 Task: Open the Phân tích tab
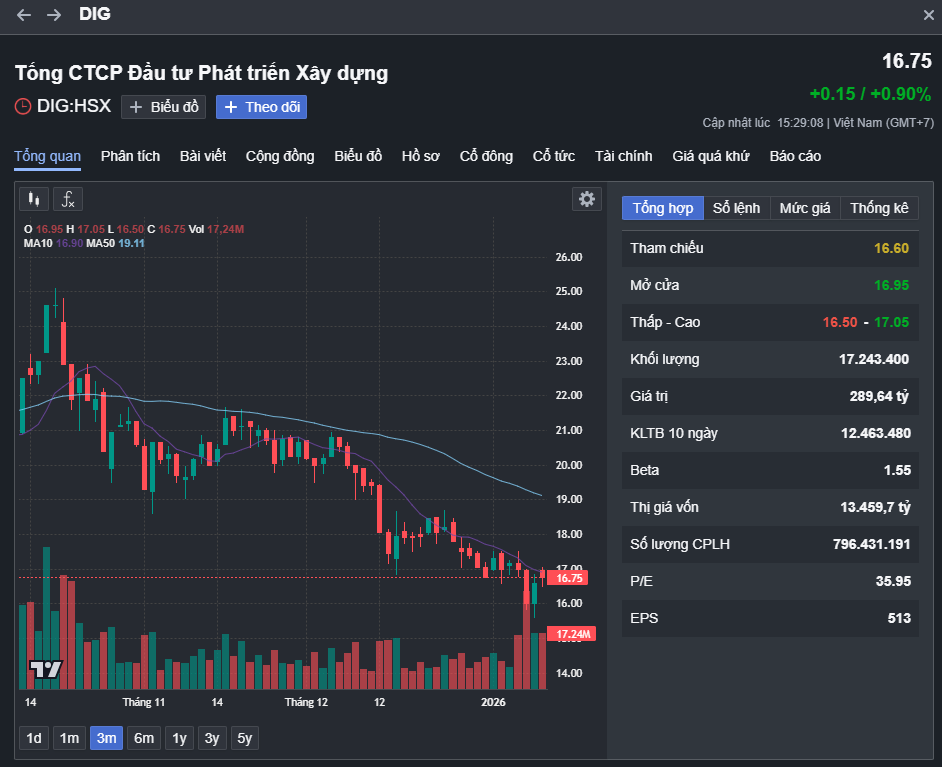tap(130, 156)
